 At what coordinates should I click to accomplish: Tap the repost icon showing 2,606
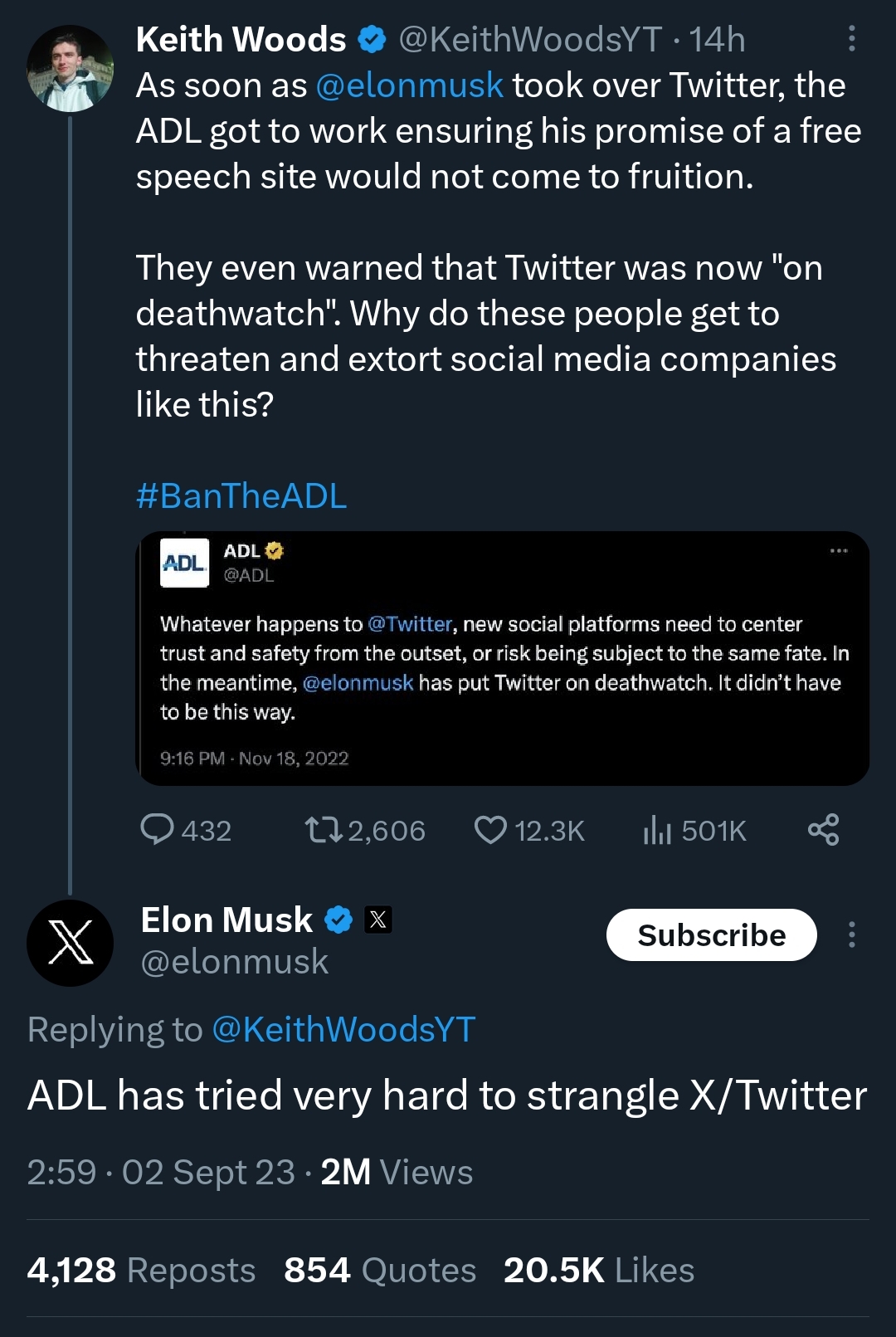[x=324, y=829]
